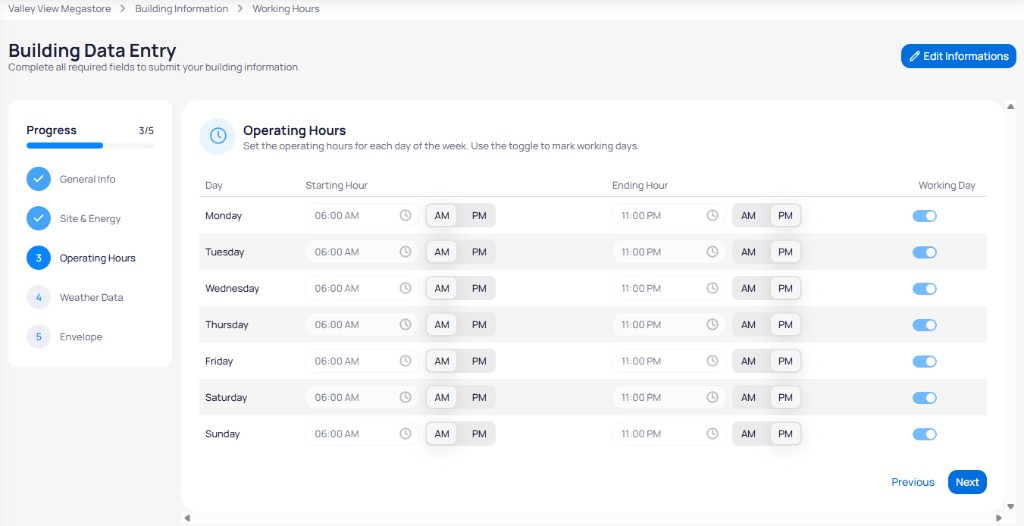Click the step 4 circle icon

pyautogui.click(x=39, y=297)
